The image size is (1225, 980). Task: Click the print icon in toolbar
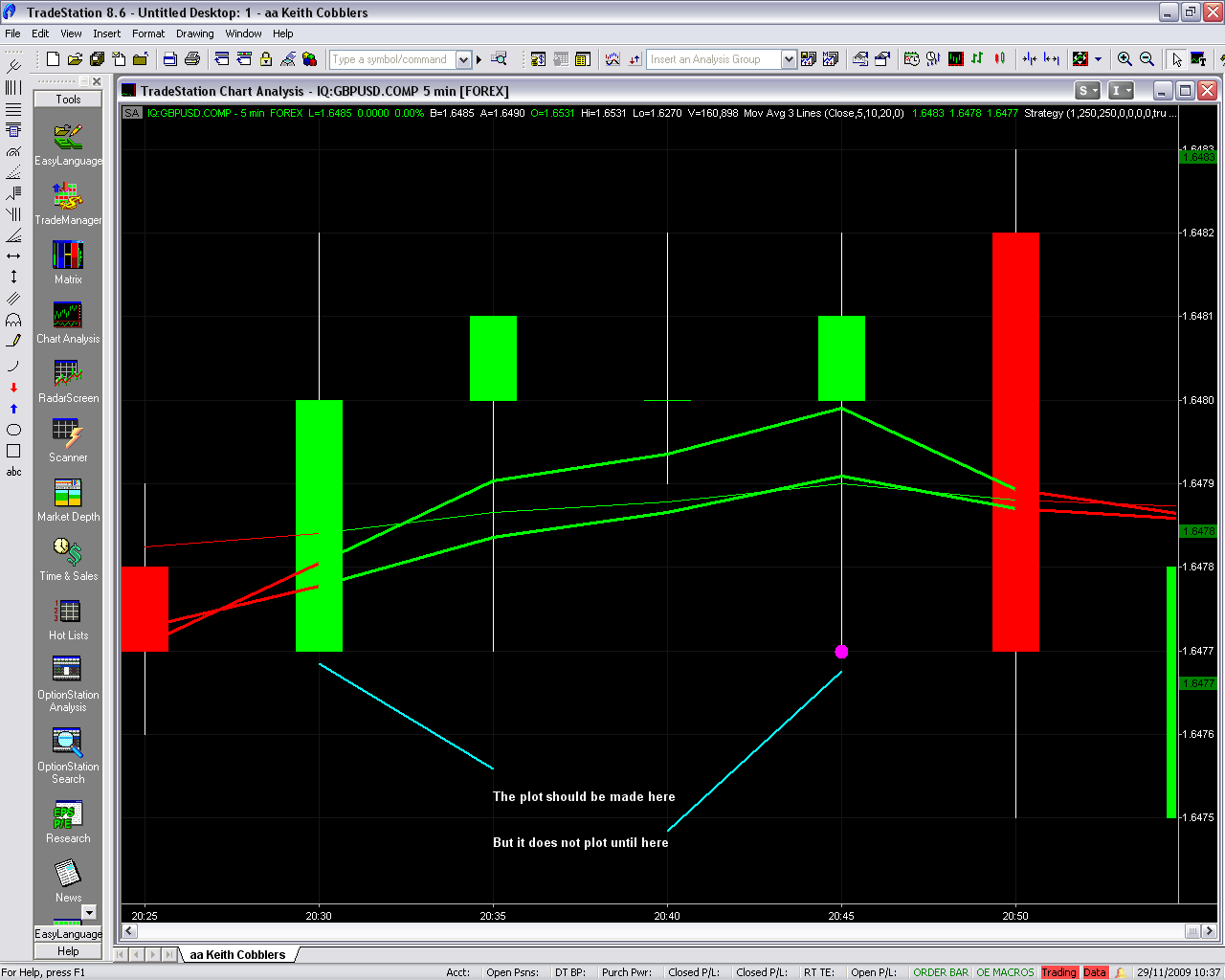(191, 59)
